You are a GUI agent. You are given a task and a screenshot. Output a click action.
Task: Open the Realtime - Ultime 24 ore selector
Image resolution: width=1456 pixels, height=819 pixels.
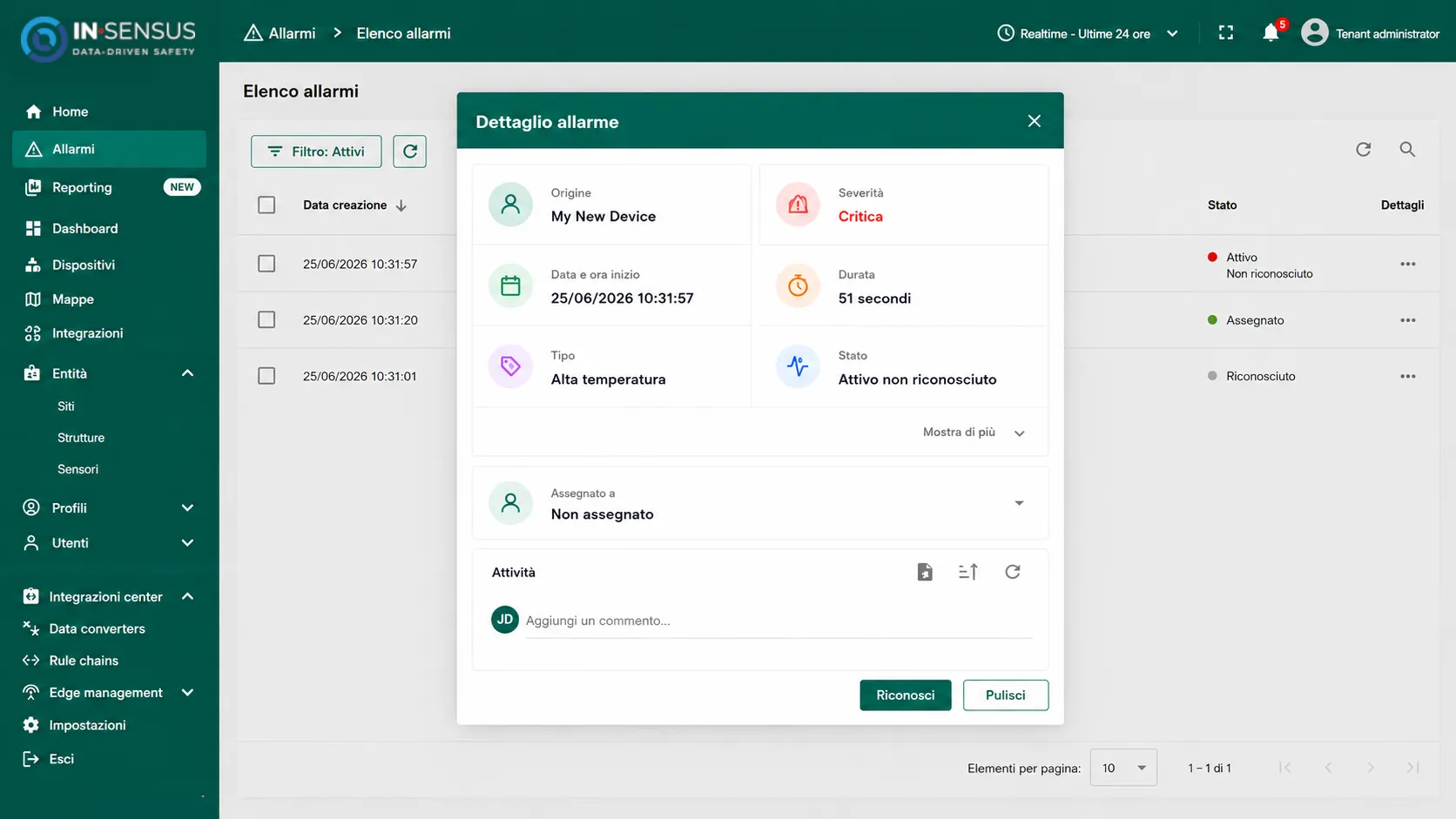1088,33
